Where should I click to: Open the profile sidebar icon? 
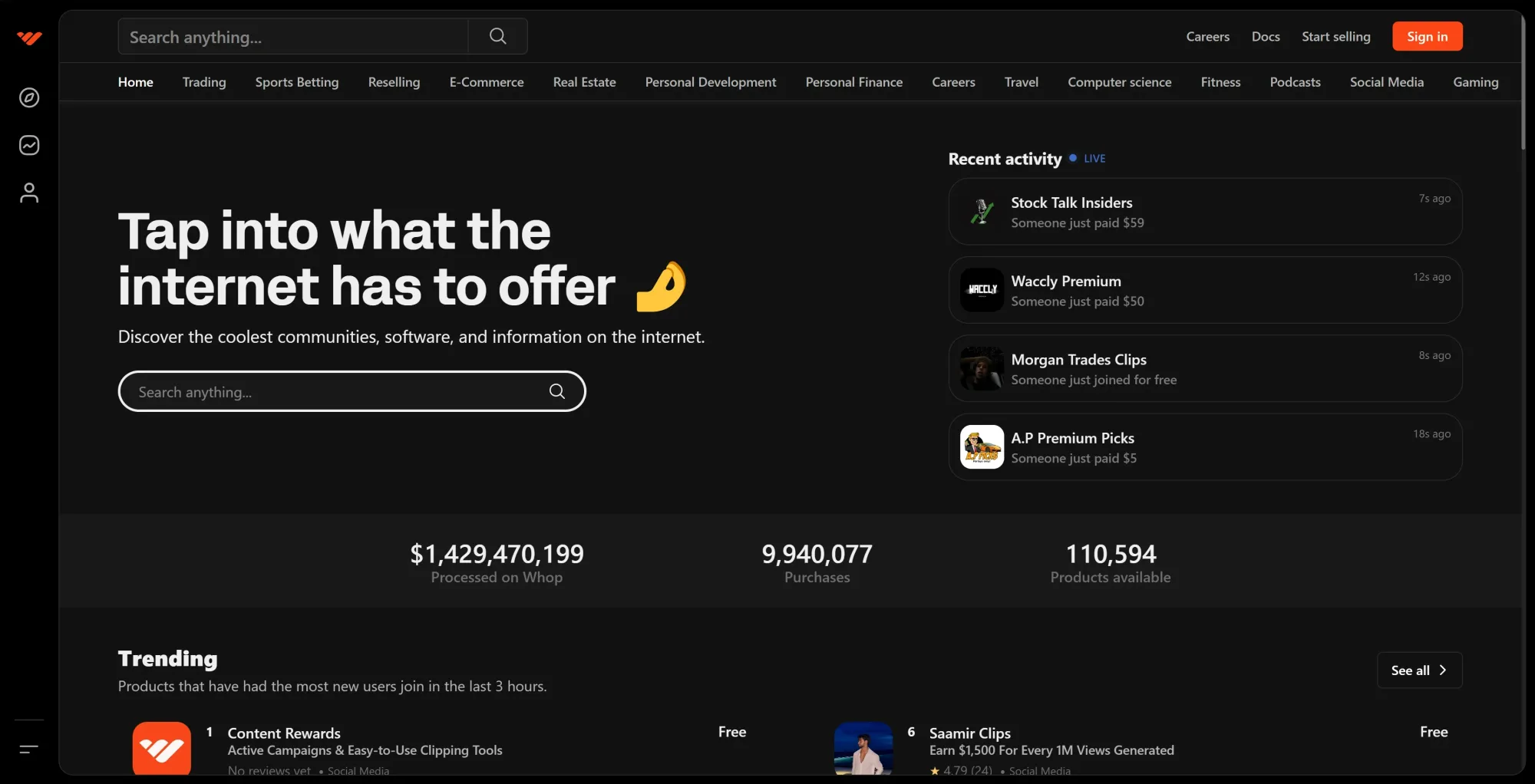point(29,193)
